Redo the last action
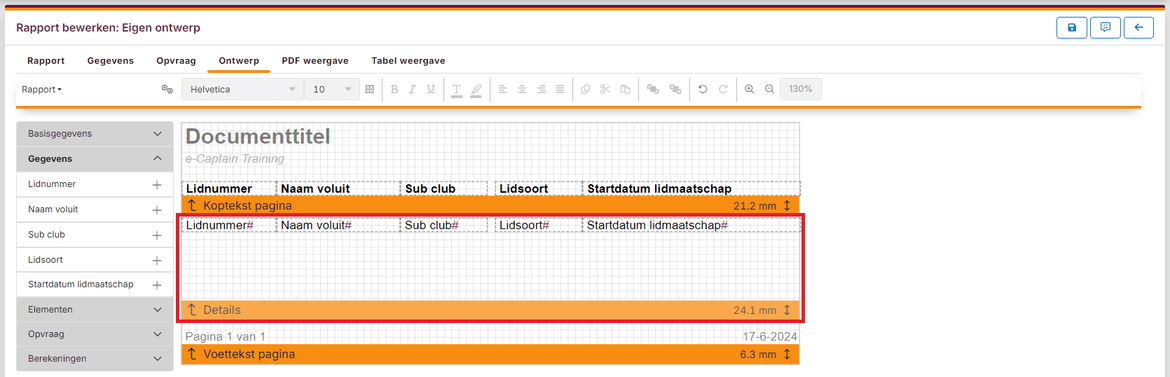Image resolution: width=1170 pixels, height=377 pixels. [722, 89]
